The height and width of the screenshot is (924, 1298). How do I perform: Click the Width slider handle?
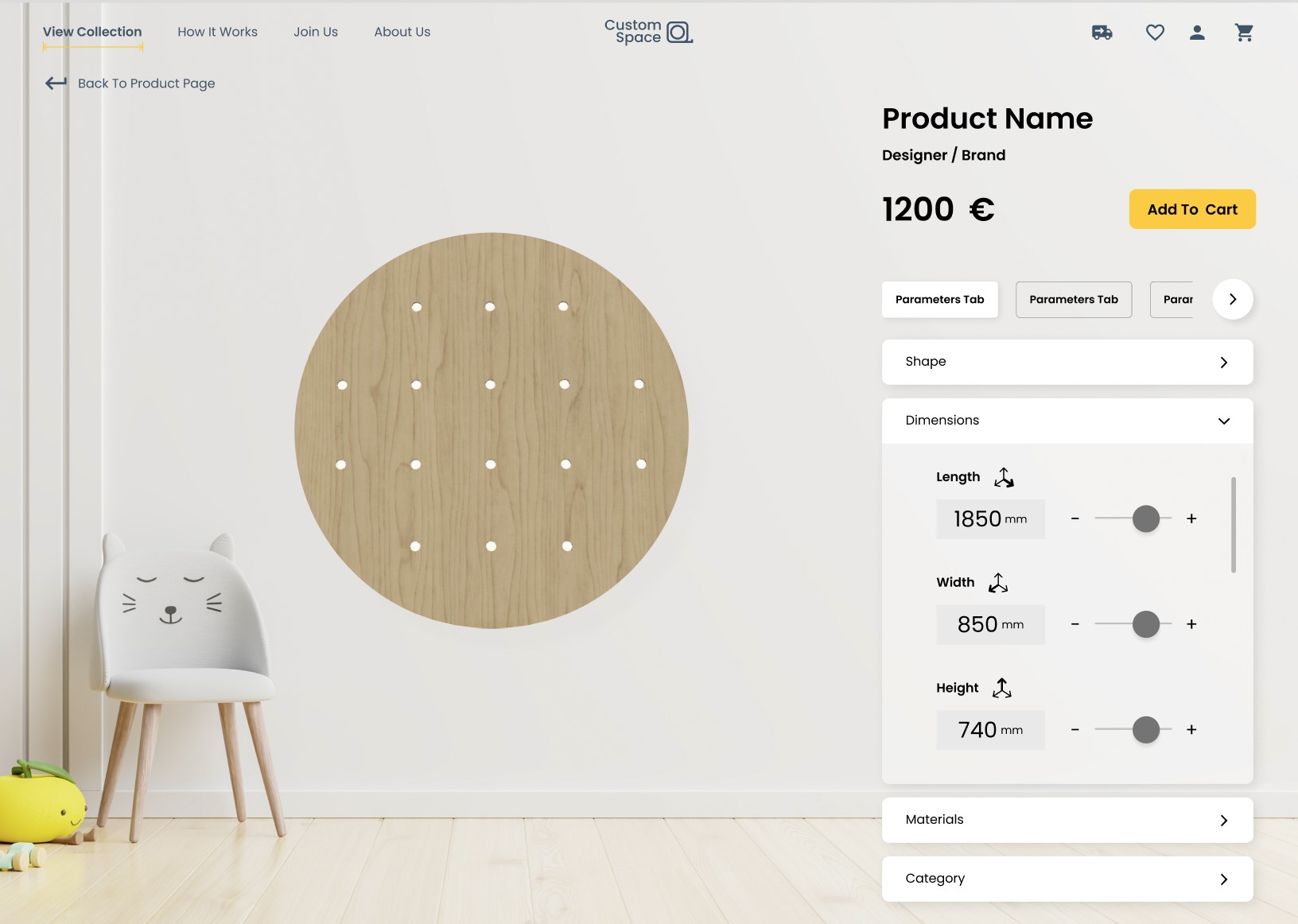1146,624
